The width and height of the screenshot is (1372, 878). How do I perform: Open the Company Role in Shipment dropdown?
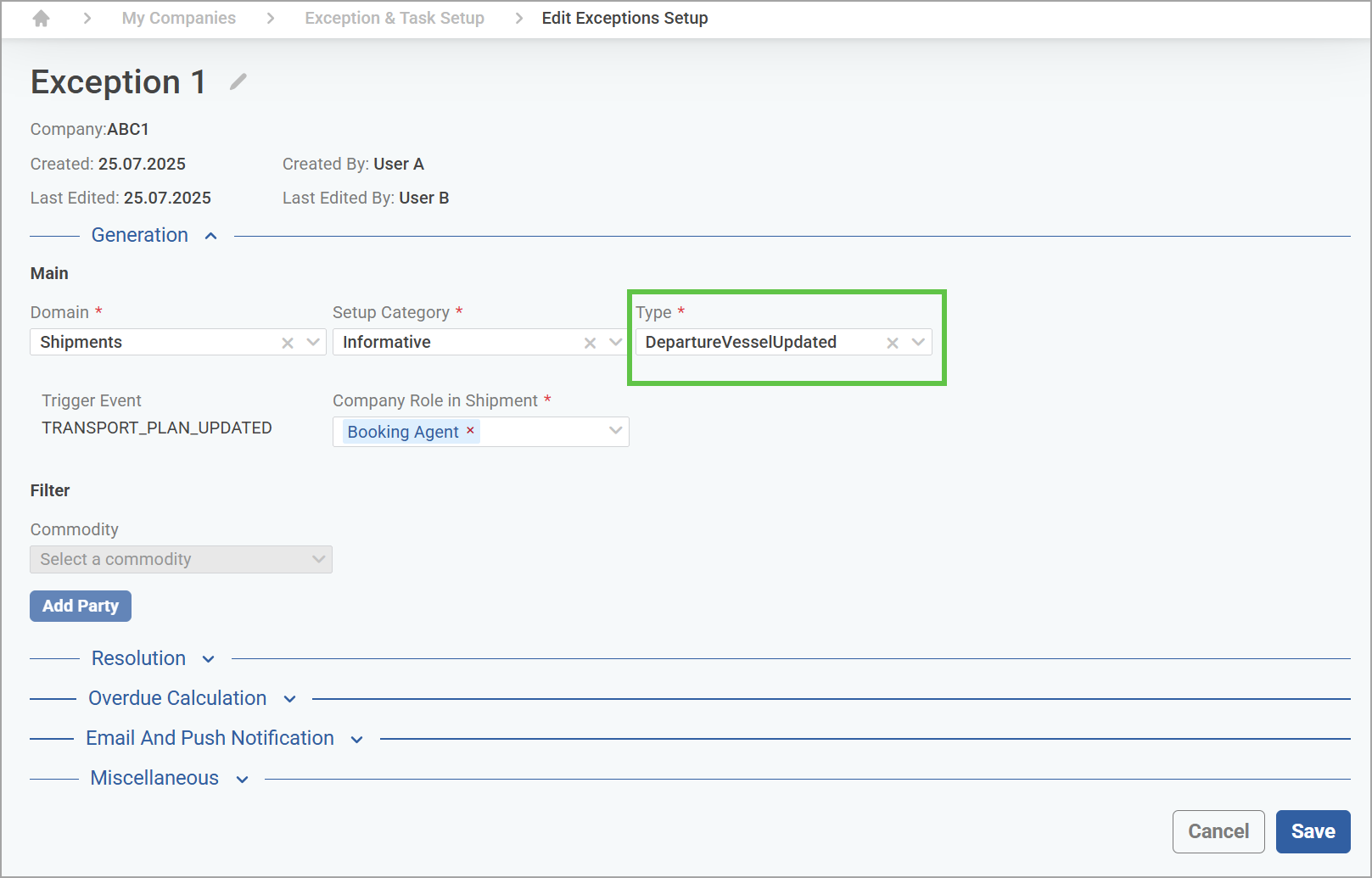pyautogui.click(x=616, y=431)
